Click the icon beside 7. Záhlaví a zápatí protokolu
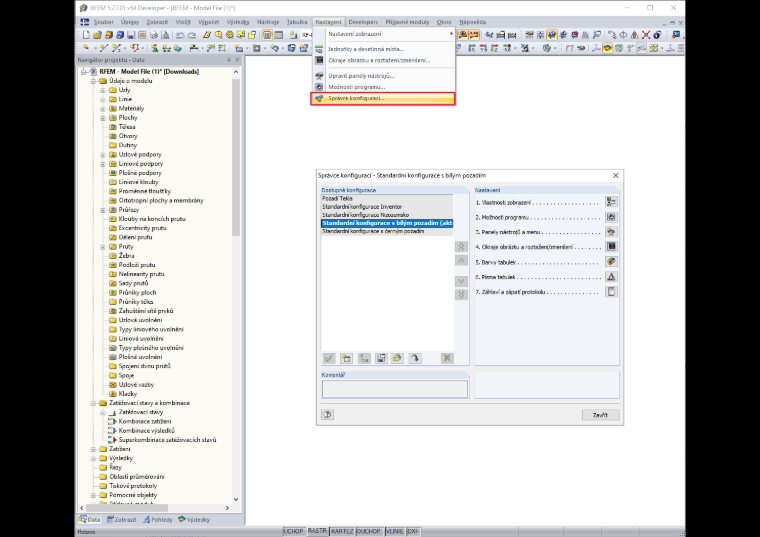 click(611, 291)
